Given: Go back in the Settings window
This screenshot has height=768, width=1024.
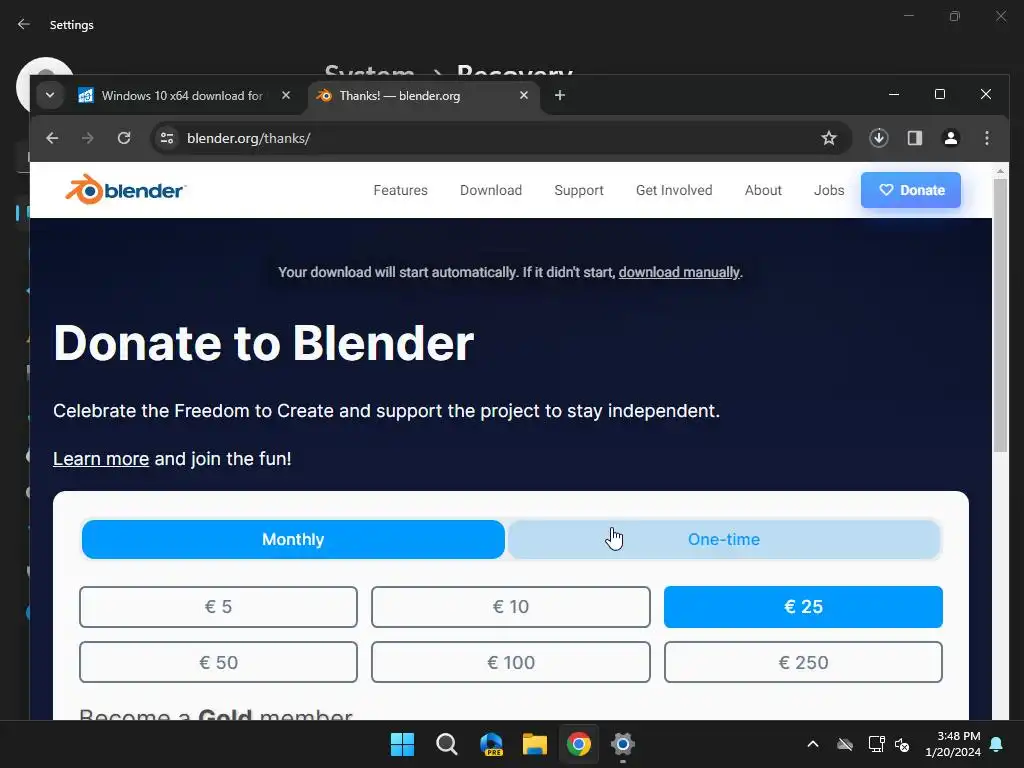Looking at the screenshot, I should pos(24,24).
